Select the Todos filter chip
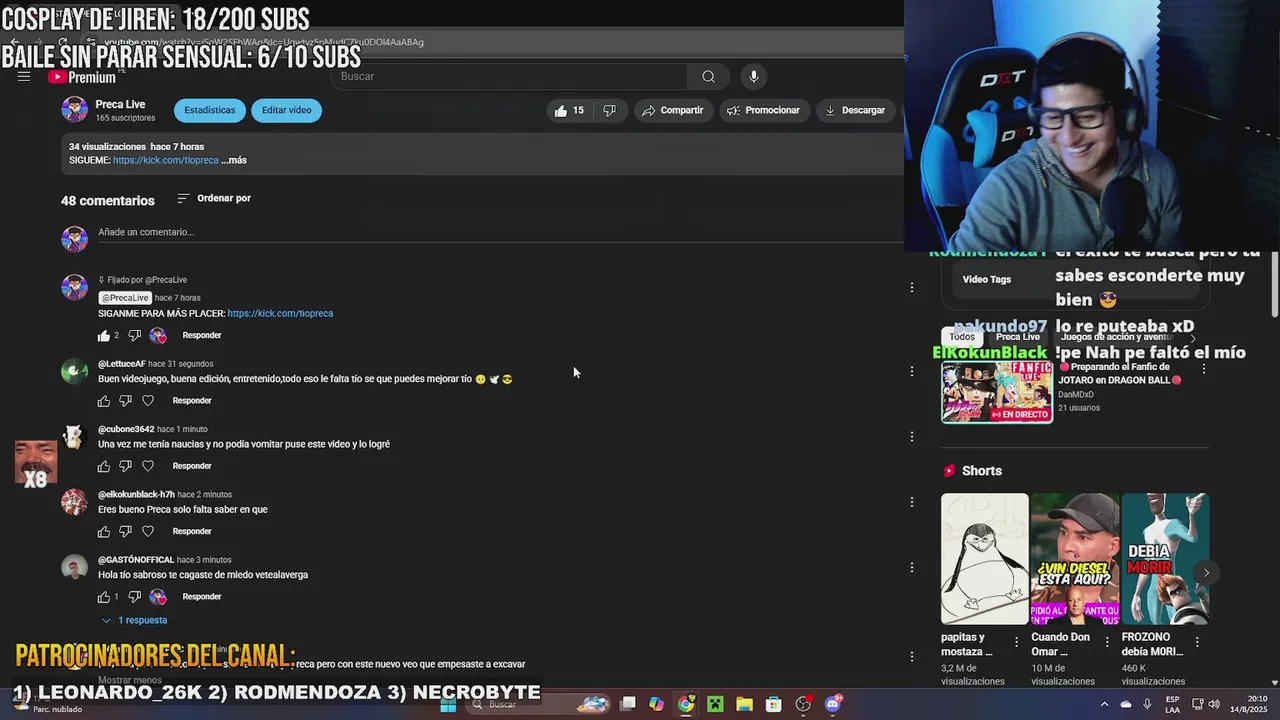 pyautogui.click(x=961, y=337)
